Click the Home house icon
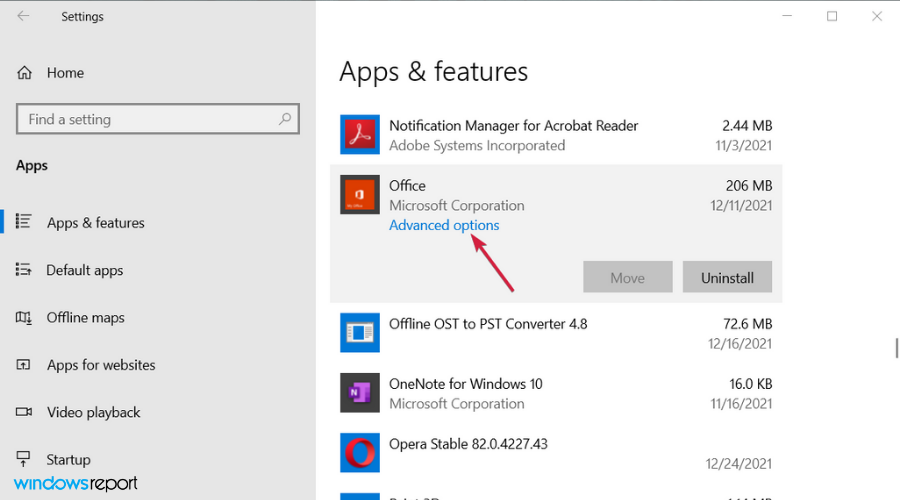 click(24, 73)
